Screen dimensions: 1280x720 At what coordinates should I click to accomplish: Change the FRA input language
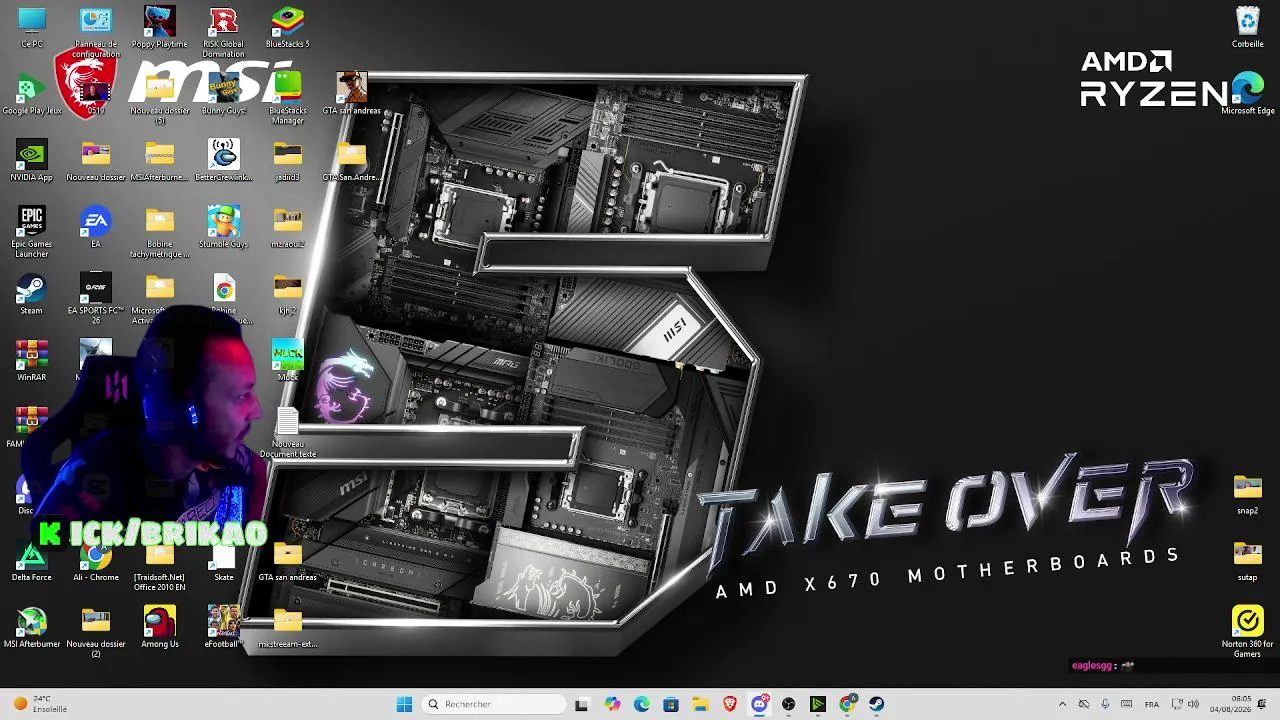pyautogui.click(x=1152, y=704)
